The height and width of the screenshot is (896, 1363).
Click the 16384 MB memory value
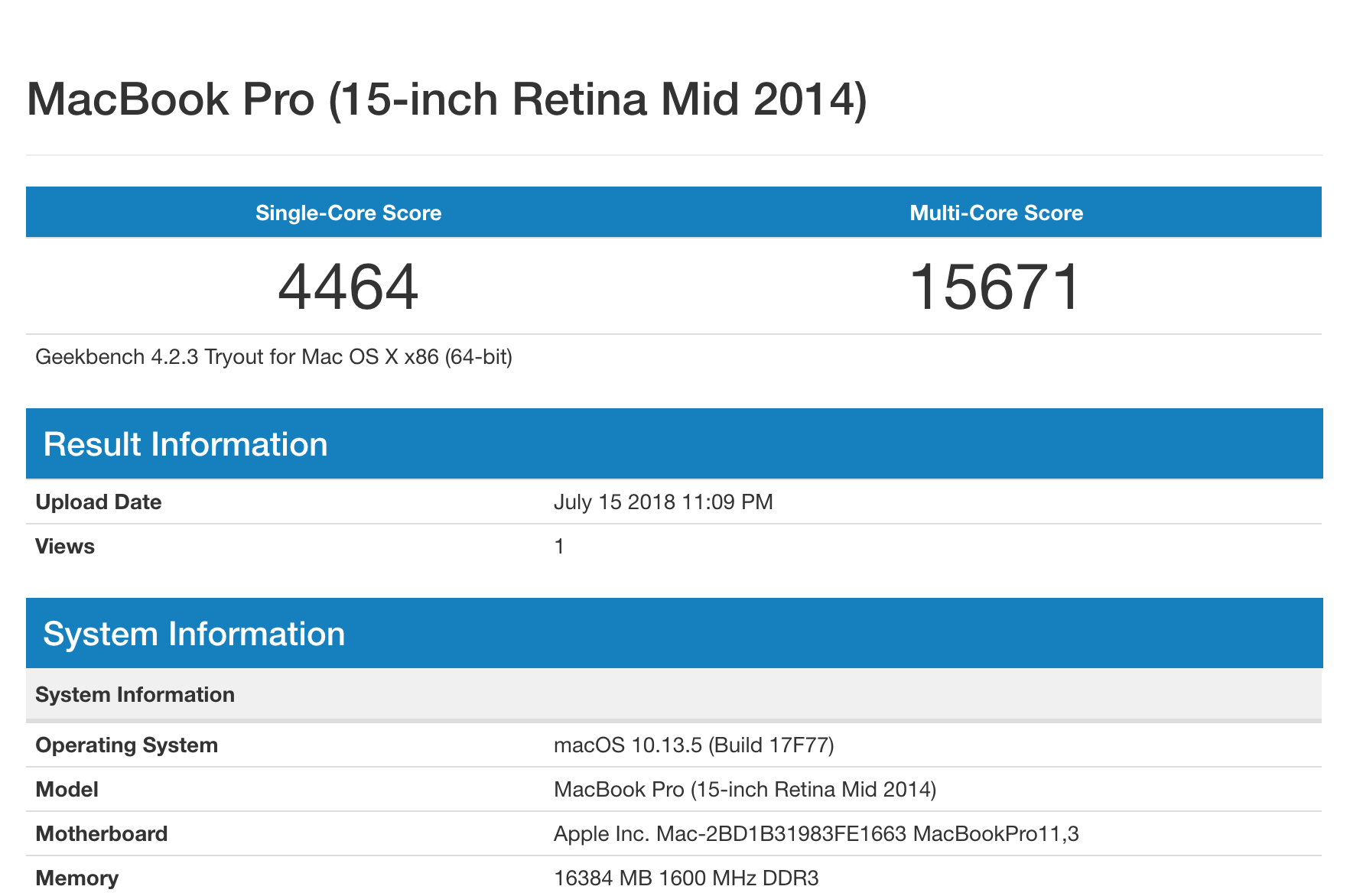[x=686, y=878]
